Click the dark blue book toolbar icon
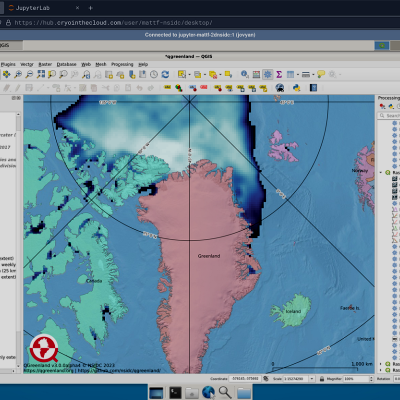The width and height of the screenshot is (400, 400). click(313, 88)
